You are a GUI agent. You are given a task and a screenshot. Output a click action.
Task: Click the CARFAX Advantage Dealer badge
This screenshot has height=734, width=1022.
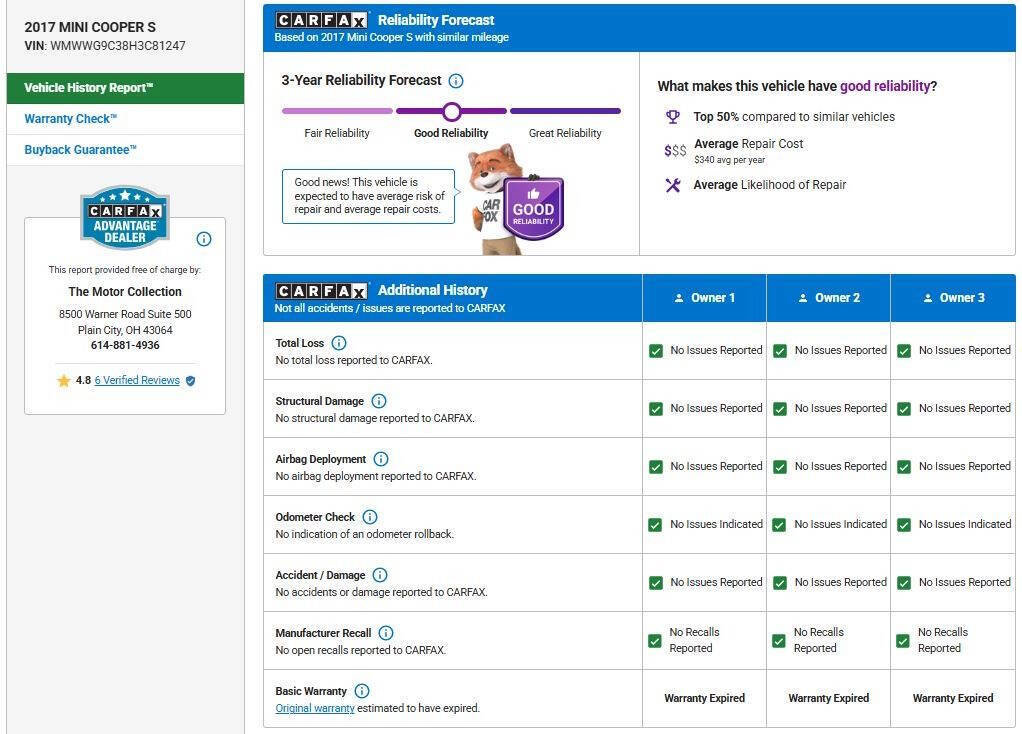point(125,216)
